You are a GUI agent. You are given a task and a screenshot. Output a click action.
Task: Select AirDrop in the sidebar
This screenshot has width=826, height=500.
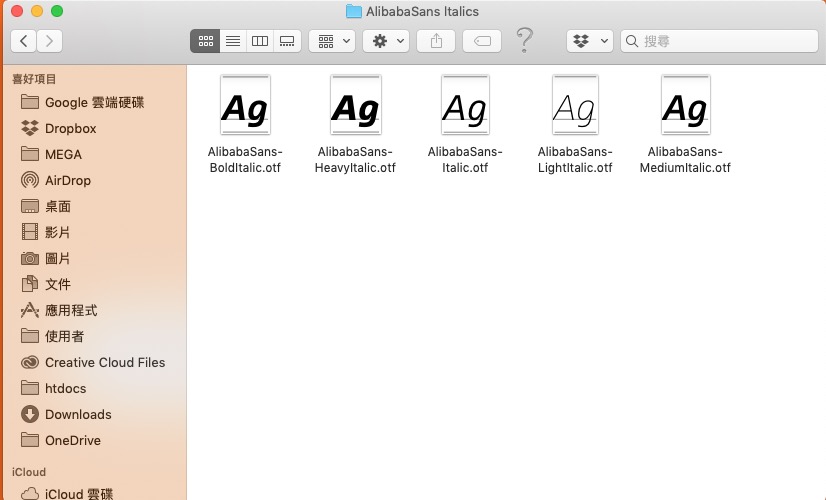(94, 180)
